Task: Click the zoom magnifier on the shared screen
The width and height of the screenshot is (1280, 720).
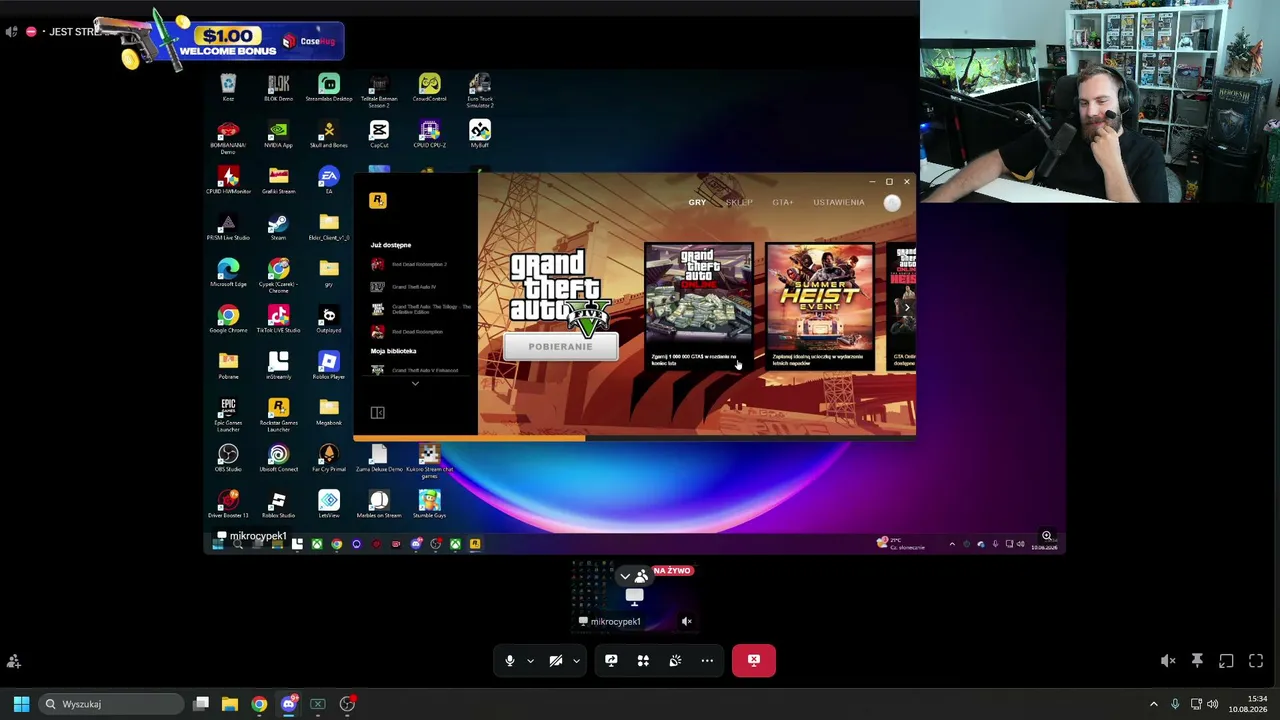Action: click(x=1047, y=536)
